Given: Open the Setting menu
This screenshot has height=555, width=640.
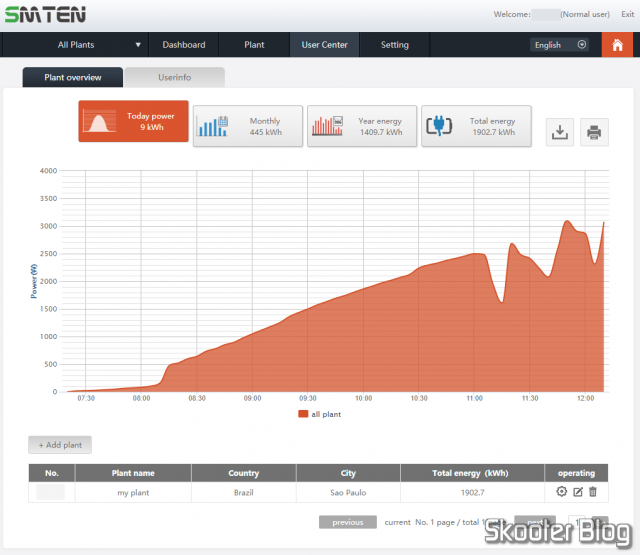Looking at the screenshot, I should point(394,45).
